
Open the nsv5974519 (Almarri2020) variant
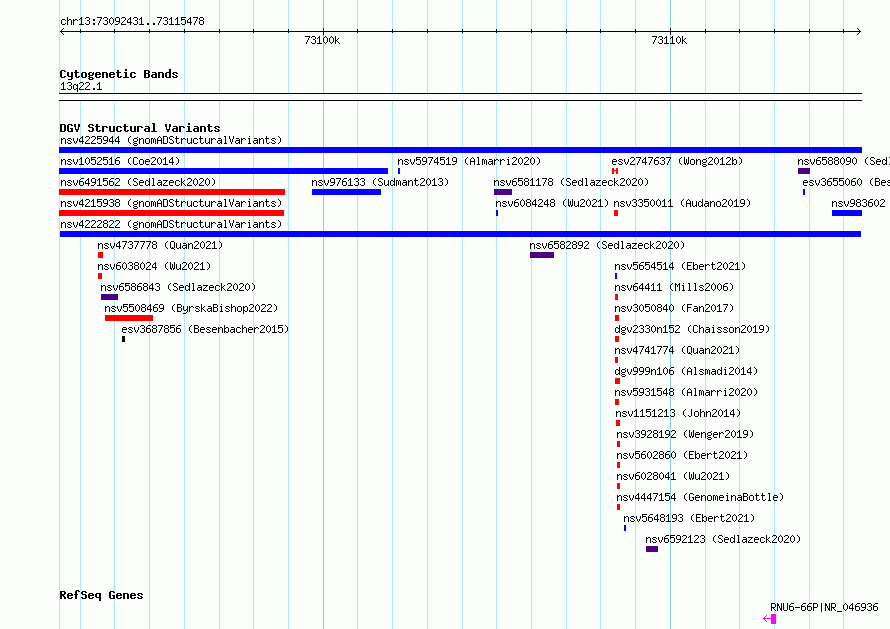pyautogui.click(x=469, y=161)
